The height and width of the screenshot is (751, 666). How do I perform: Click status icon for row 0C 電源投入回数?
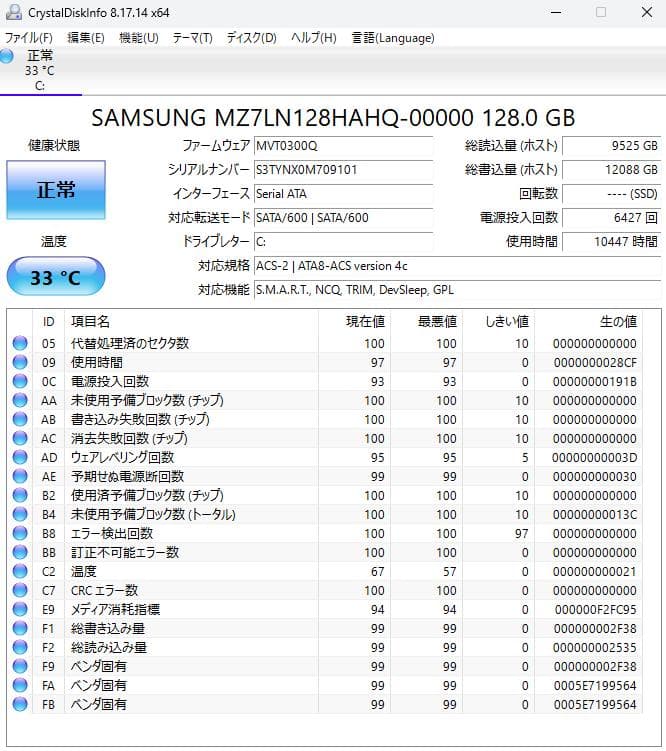(20, 381)
